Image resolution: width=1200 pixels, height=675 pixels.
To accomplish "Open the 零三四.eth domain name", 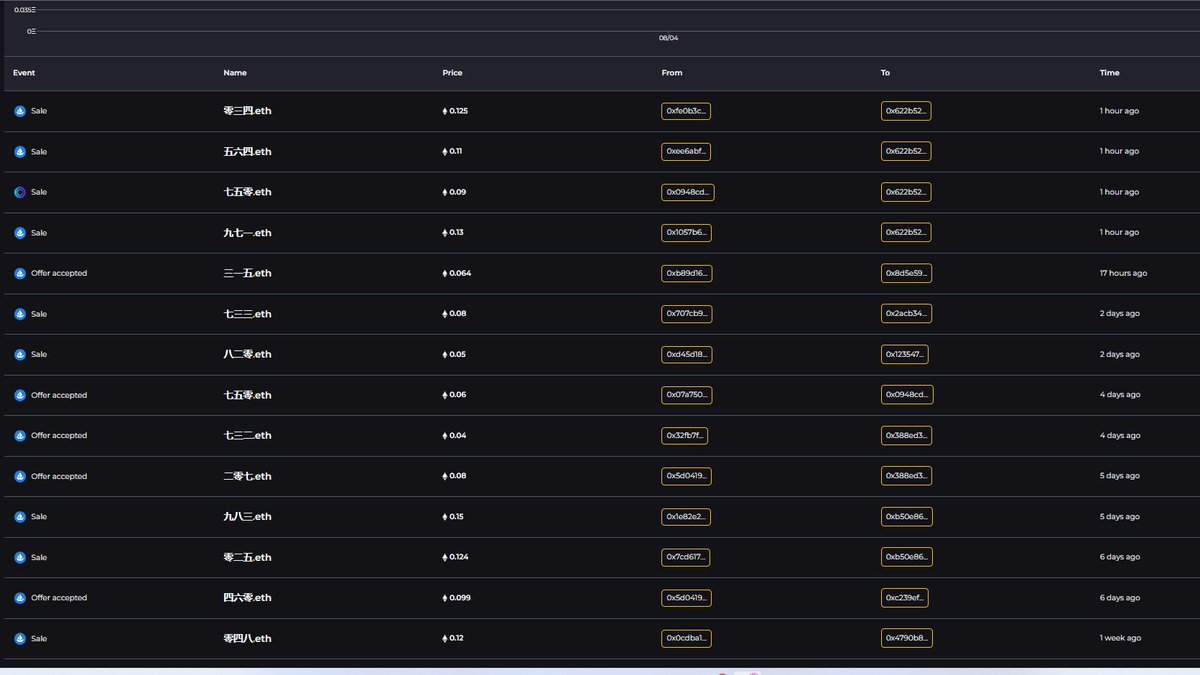I will (247, 111).
